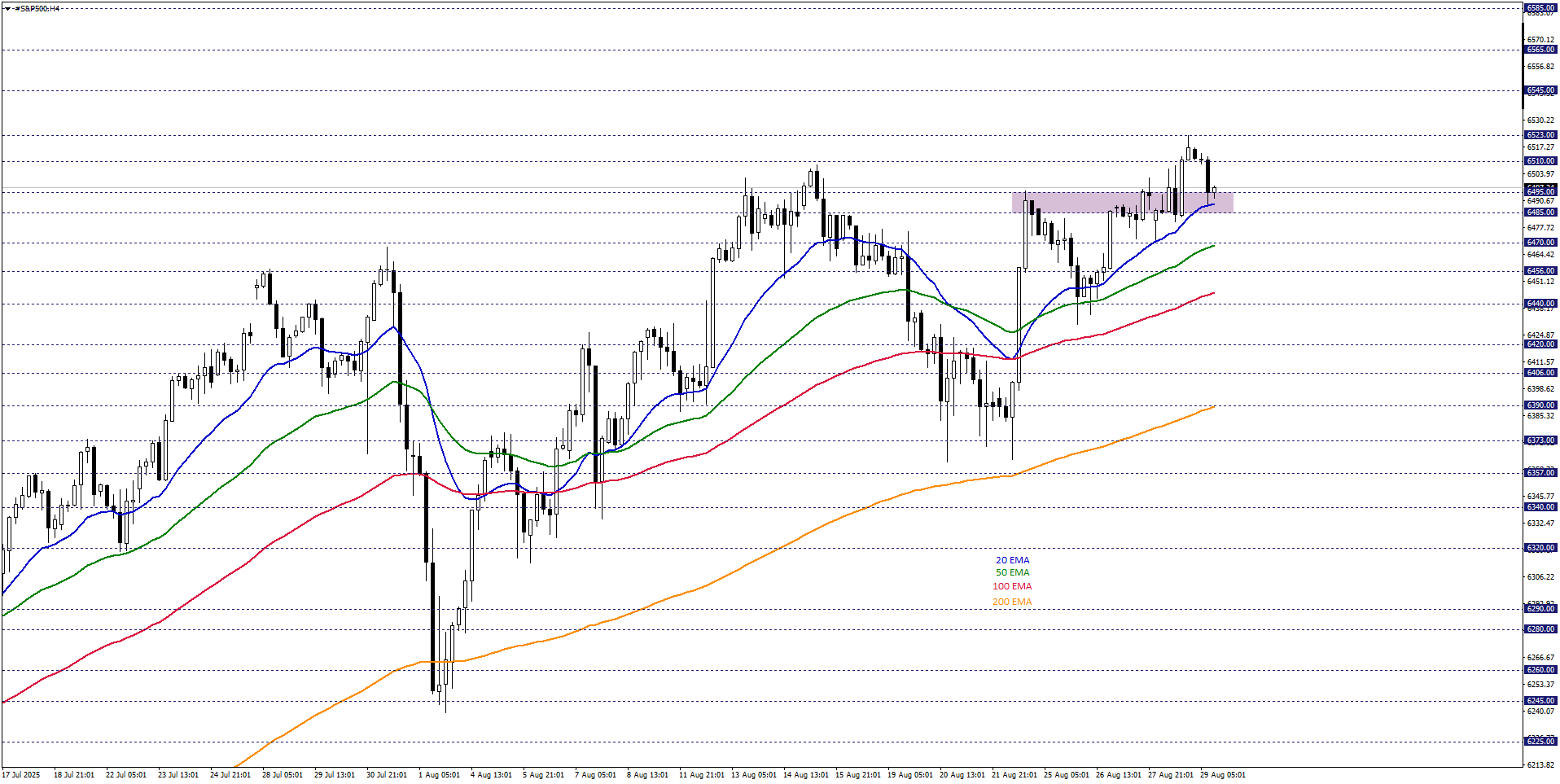Viewport: 1560px width, 784px height.
Task: Click the 100 EMA legend label
Action: tap(1012, 586)
